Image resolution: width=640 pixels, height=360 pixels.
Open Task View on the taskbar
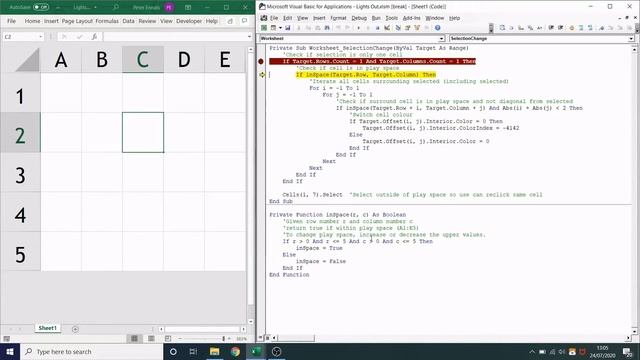click(193, 351)
